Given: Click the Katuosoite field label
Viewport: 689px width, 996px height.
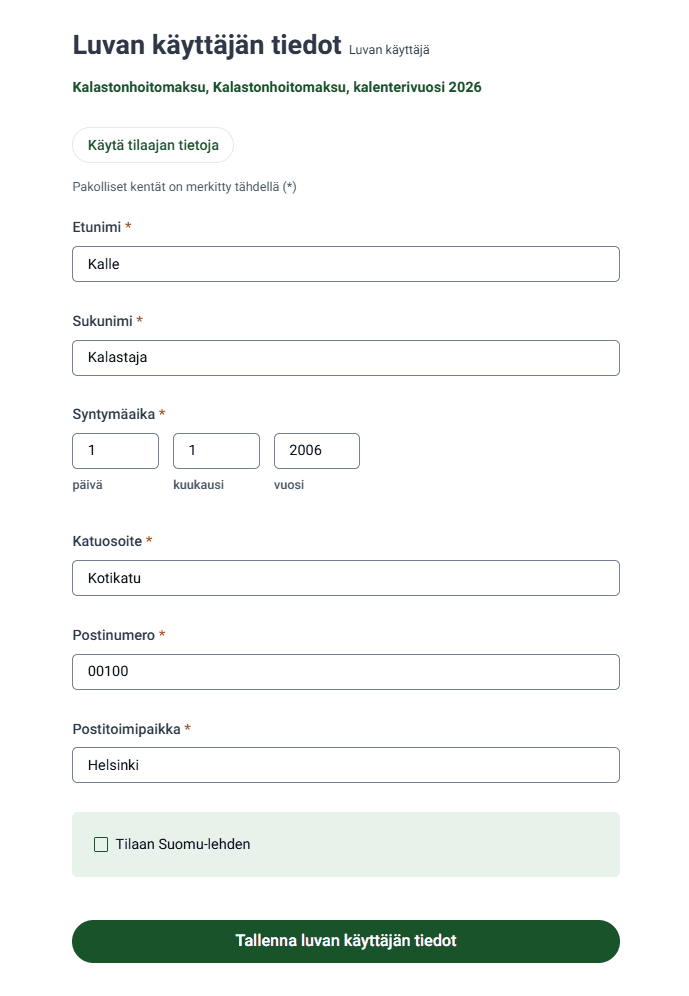Looking at the screenshot, I should tap(107, 541).
